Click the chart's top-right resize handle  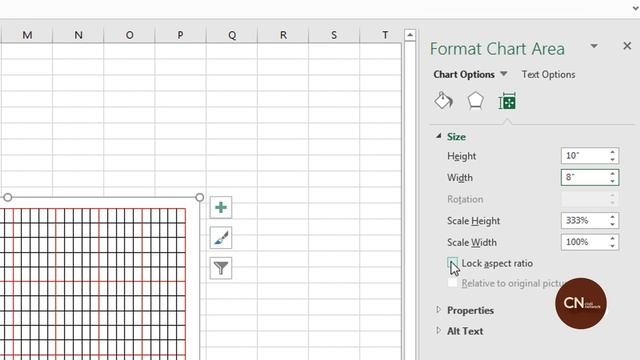200,198
